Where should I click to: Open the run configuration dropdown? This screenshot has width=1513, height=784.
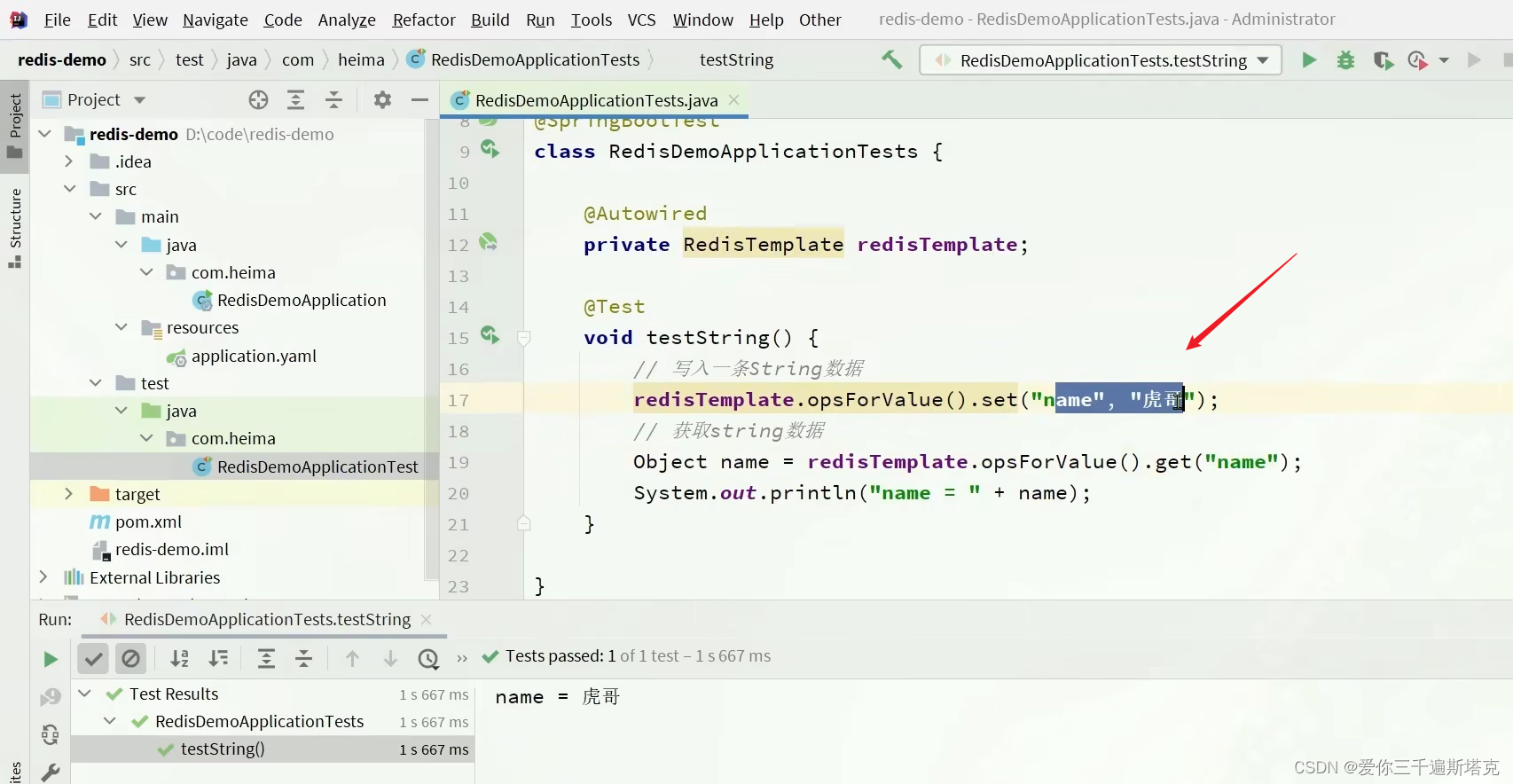1101,60
